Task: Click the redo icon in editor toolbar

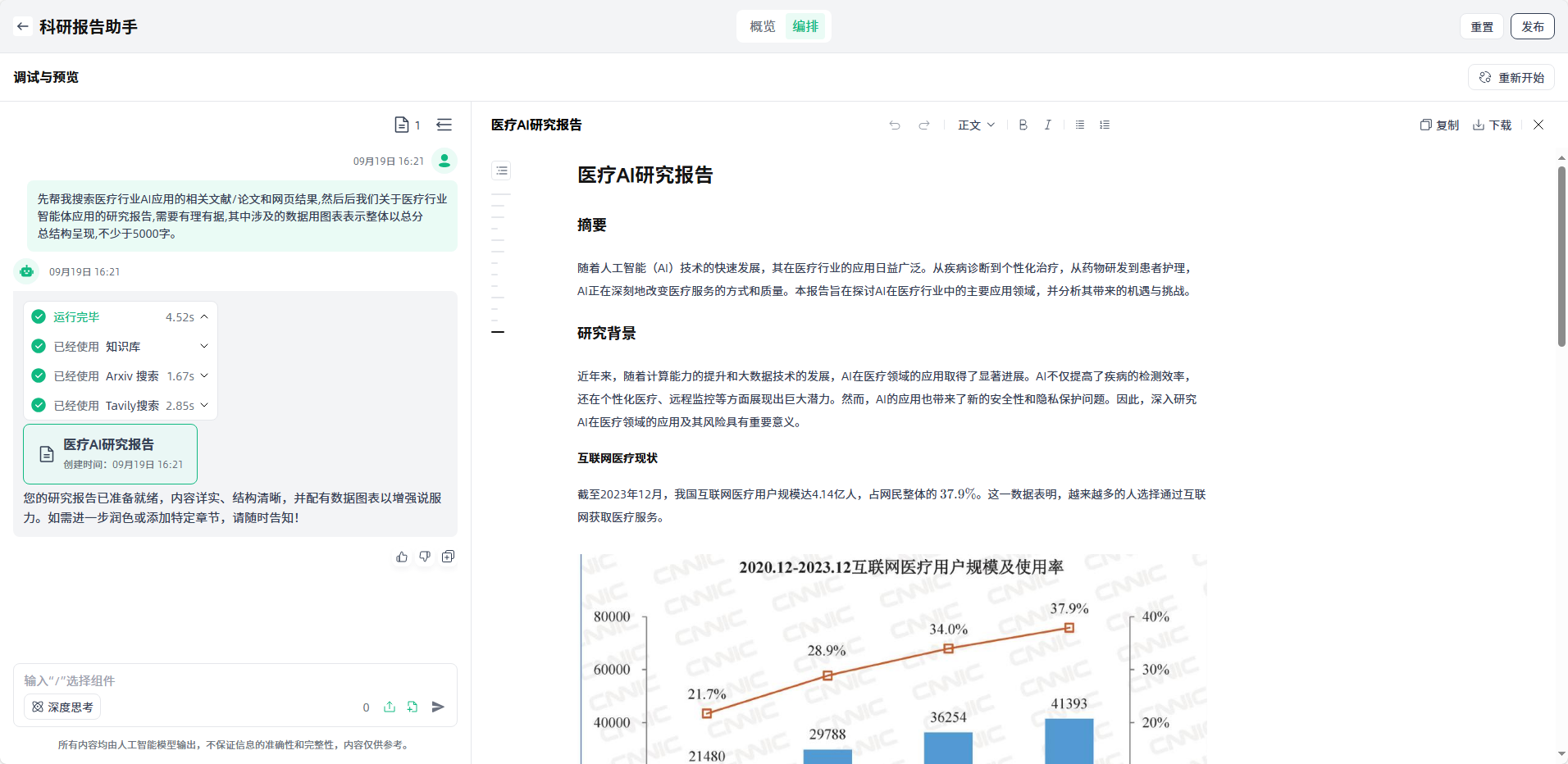Action: pos(924,125)
